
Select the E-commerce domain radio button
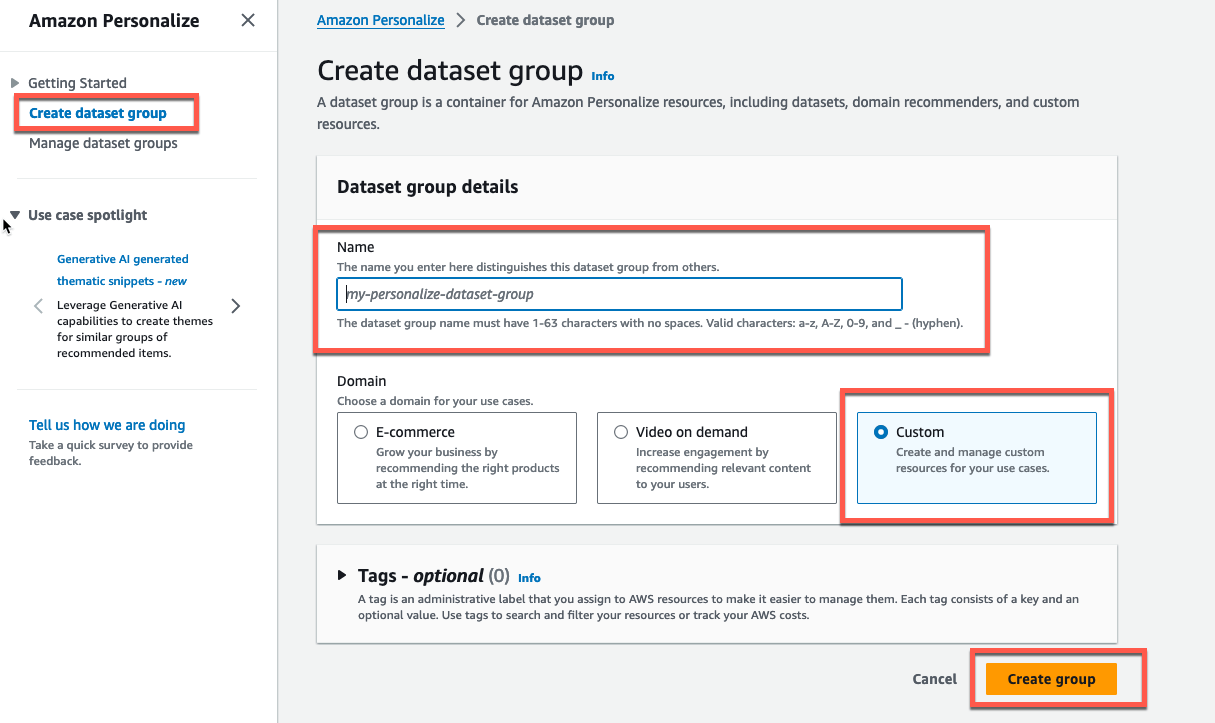click(361, 432)
